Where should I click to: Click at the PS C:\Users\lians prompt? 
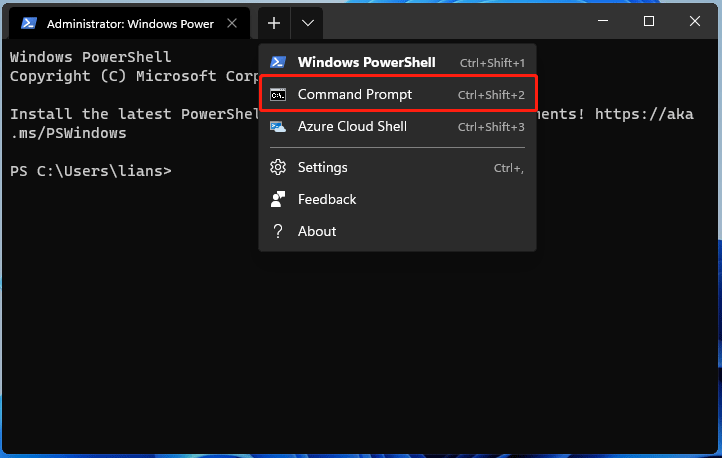tap(90, 171)
